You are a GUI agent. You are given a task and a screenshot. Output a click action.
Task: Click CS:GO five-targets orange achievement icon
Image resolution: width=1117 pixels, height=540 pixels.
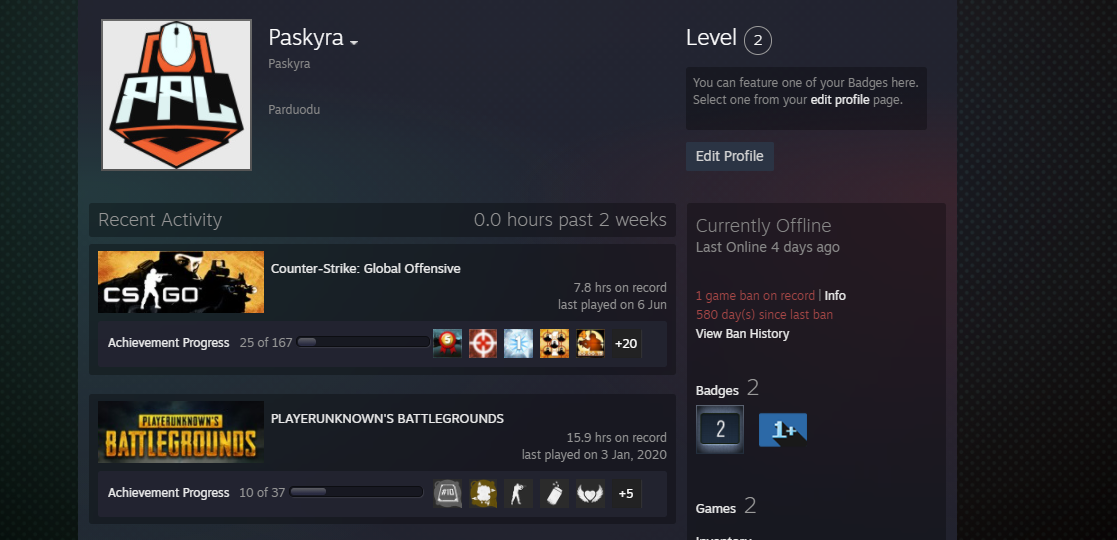point(554,343)
